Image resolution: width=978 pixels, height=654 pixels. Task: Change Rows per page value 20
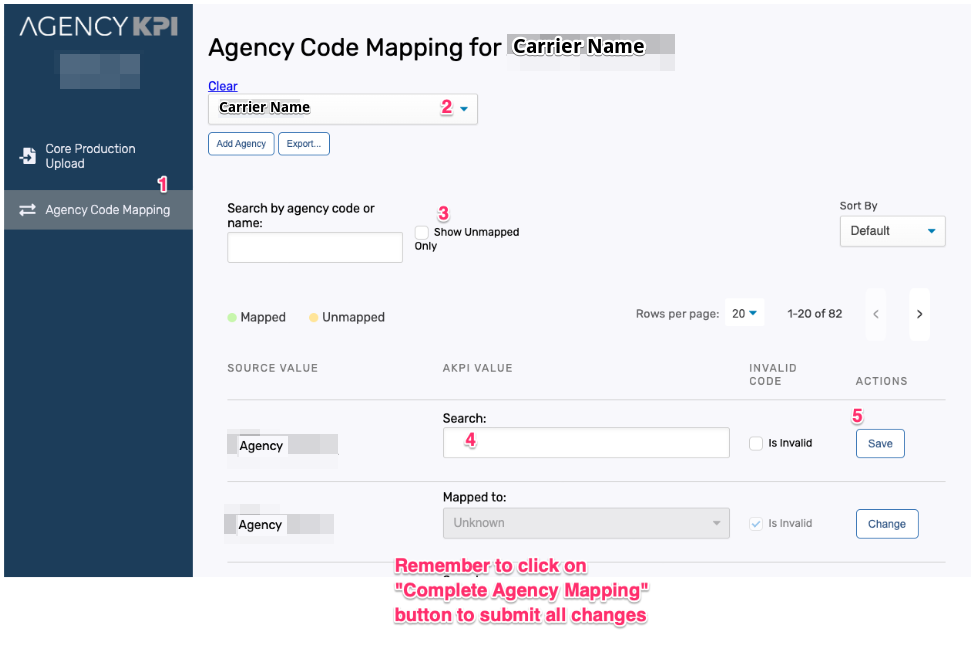pos(744,314)
